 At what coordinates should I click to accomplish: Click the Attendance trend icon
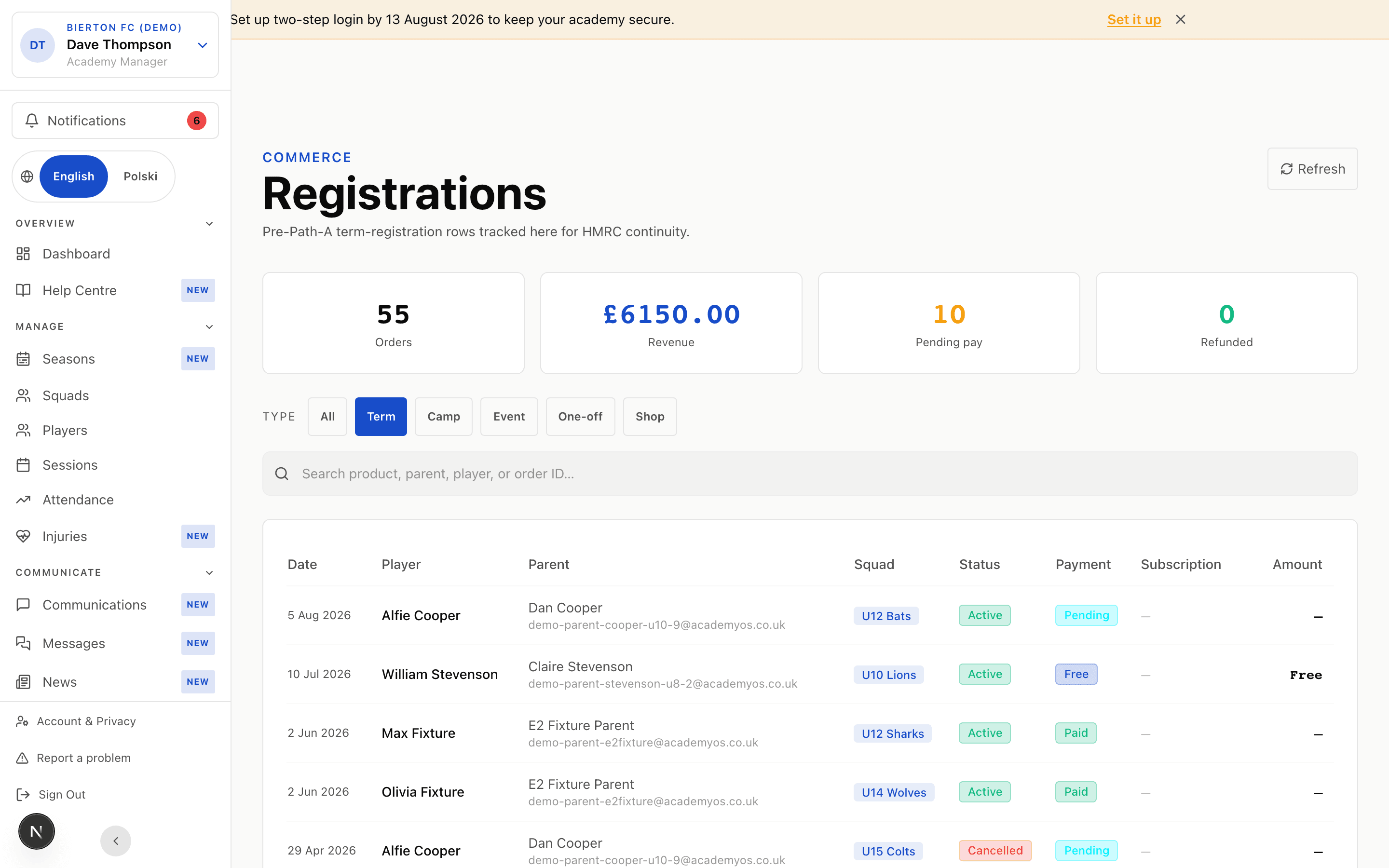tap(23, 500)
